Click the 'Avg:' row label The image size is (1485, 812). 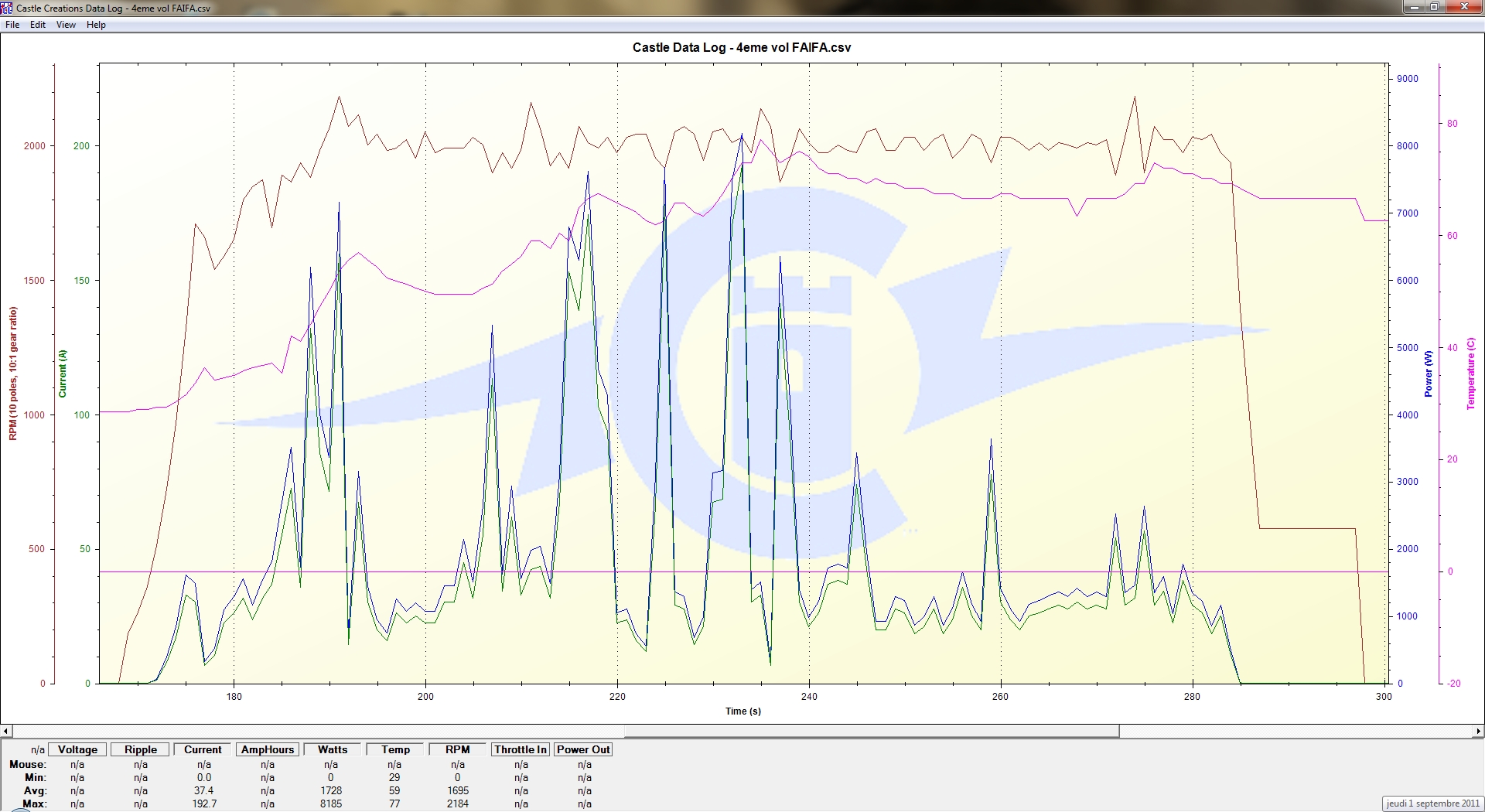(36, 791)
